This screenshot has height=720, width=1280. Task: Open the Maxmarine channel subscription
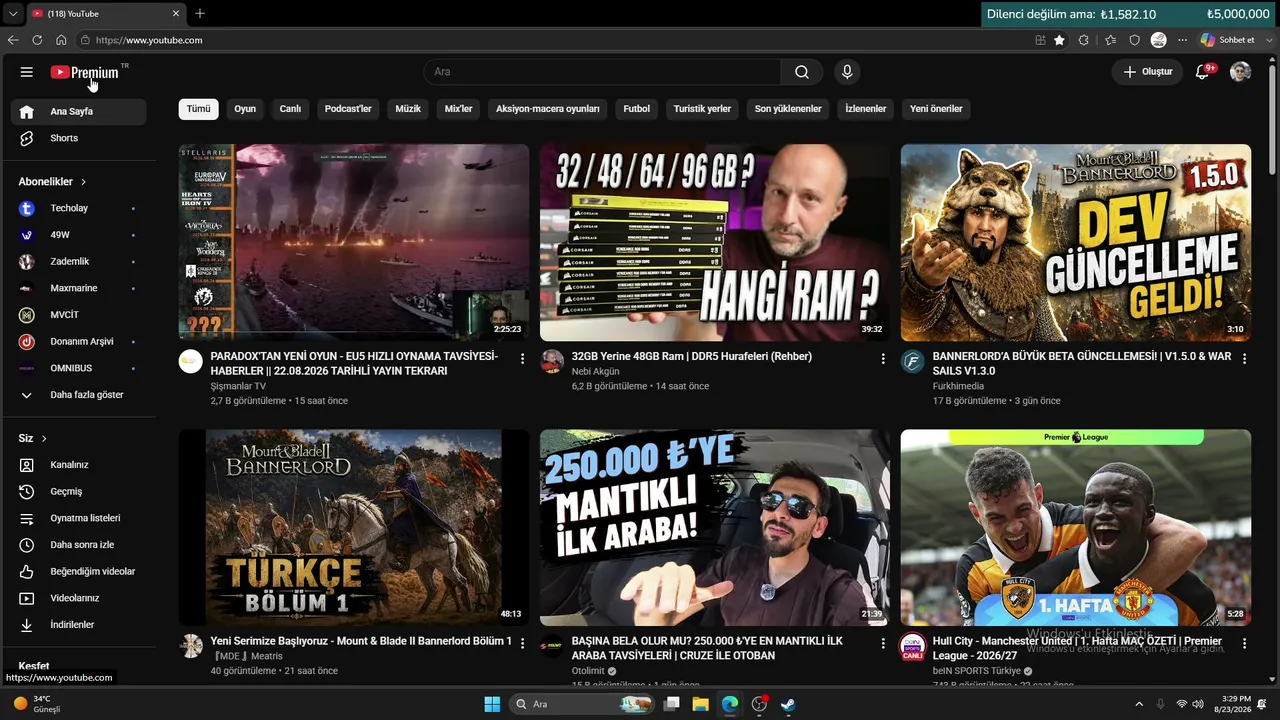(x=79, y=288)
